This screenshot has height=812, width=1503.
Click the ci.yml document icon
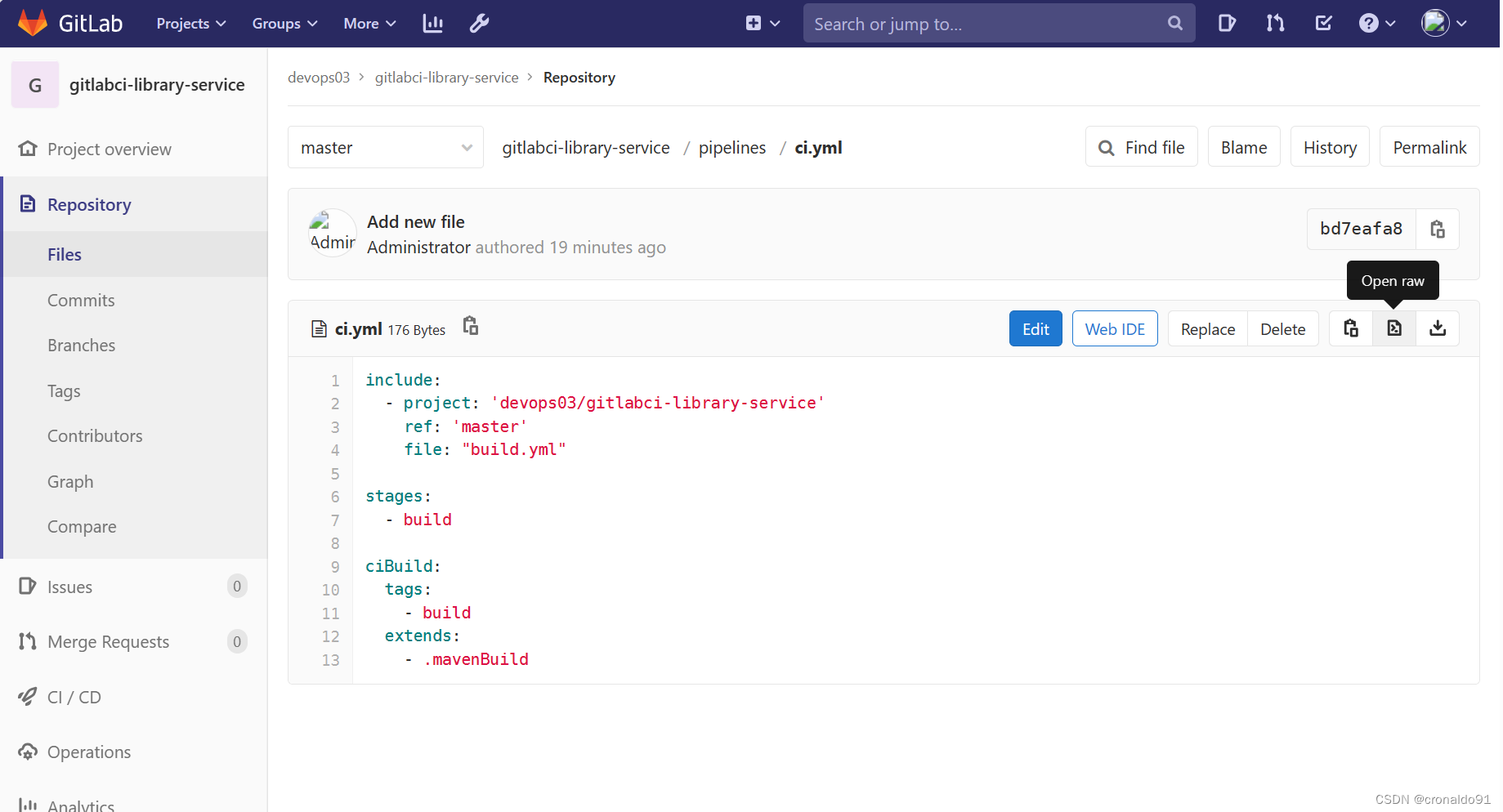(x=320, y=329)
